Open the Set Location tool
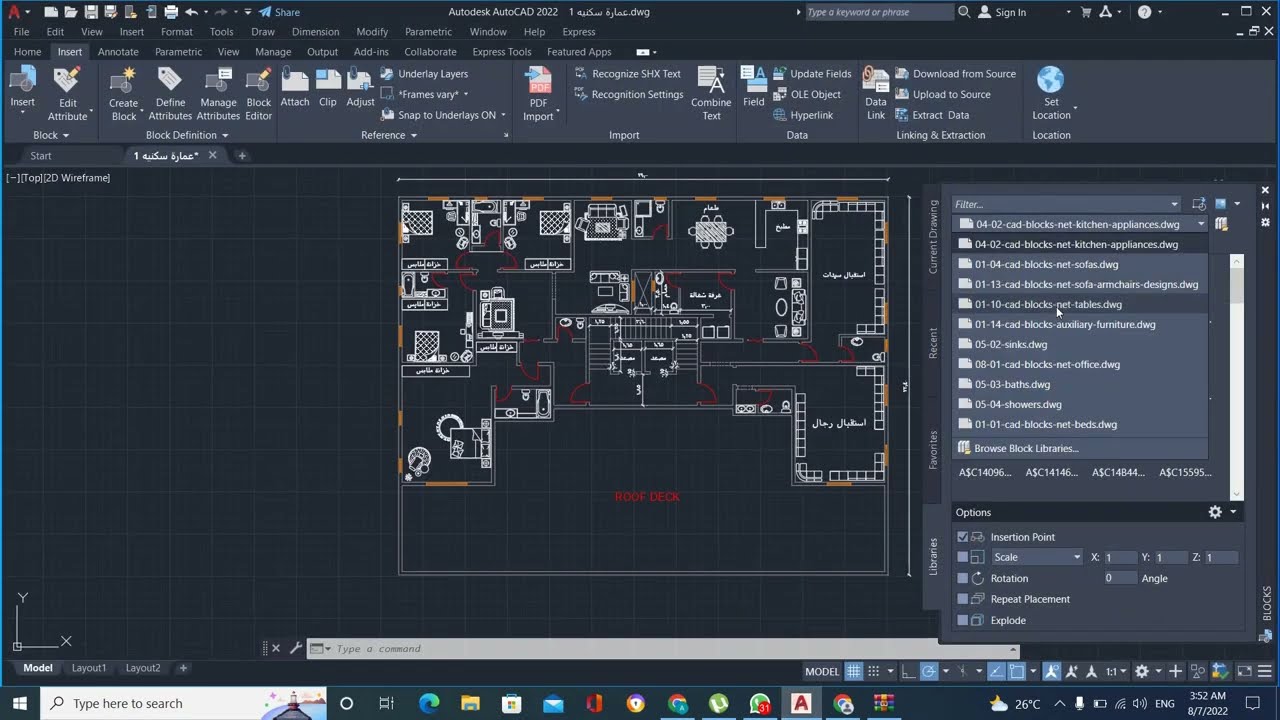 (1051, 94)
